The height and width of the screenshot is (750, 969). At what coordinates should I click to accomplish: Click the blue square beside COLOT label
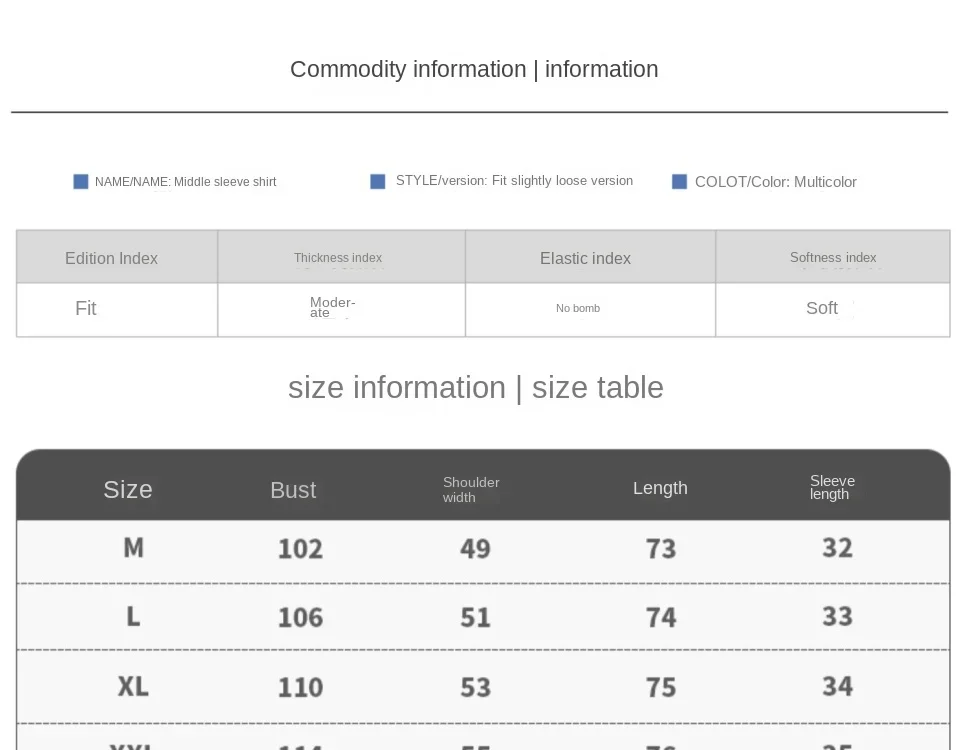679,182
